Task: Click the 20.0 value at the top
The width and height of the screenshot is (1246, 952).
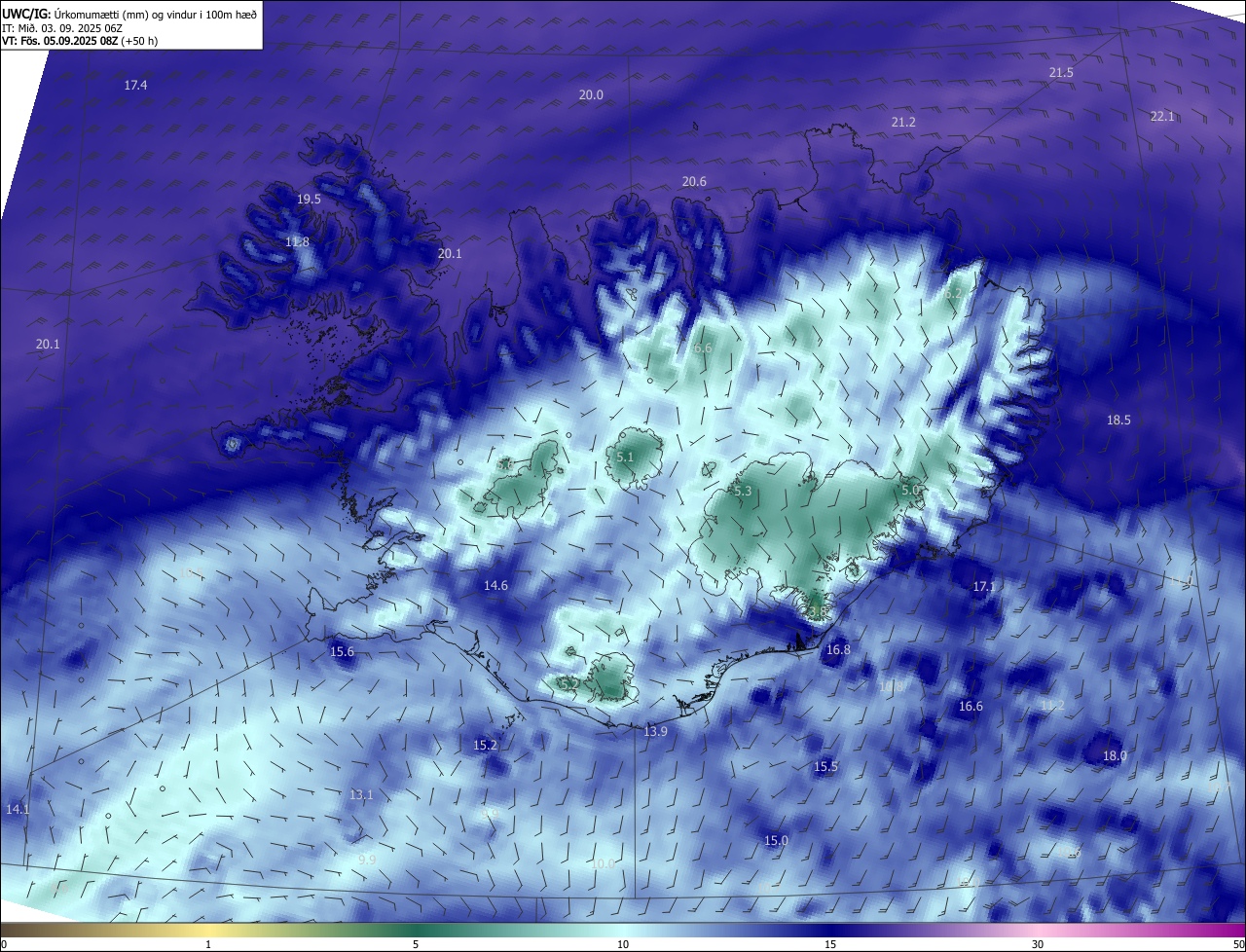Action: (x=591, y=95)
